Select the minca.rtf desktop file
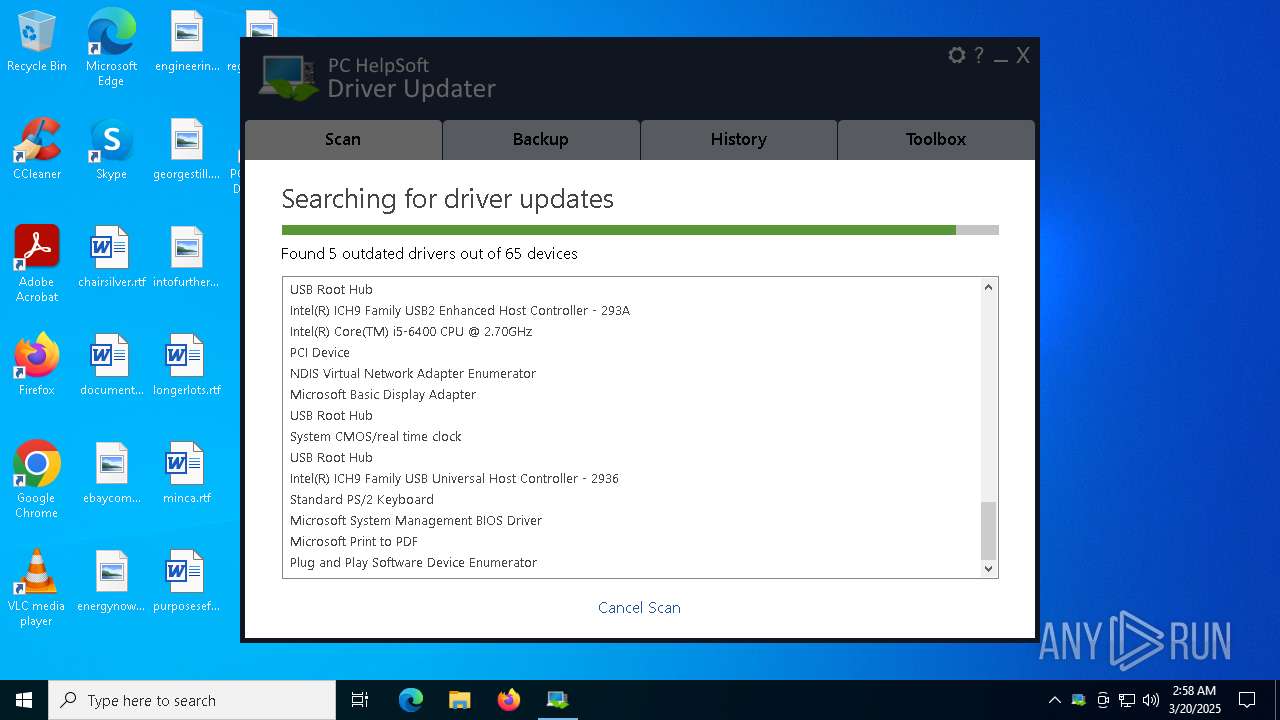 pos(186,474)
